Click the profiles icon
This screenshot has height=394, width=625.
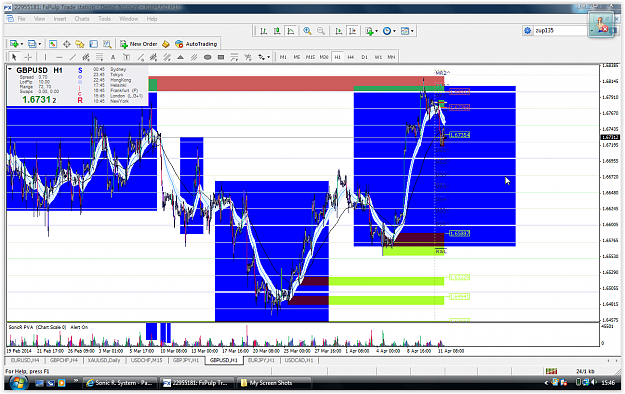32,44
